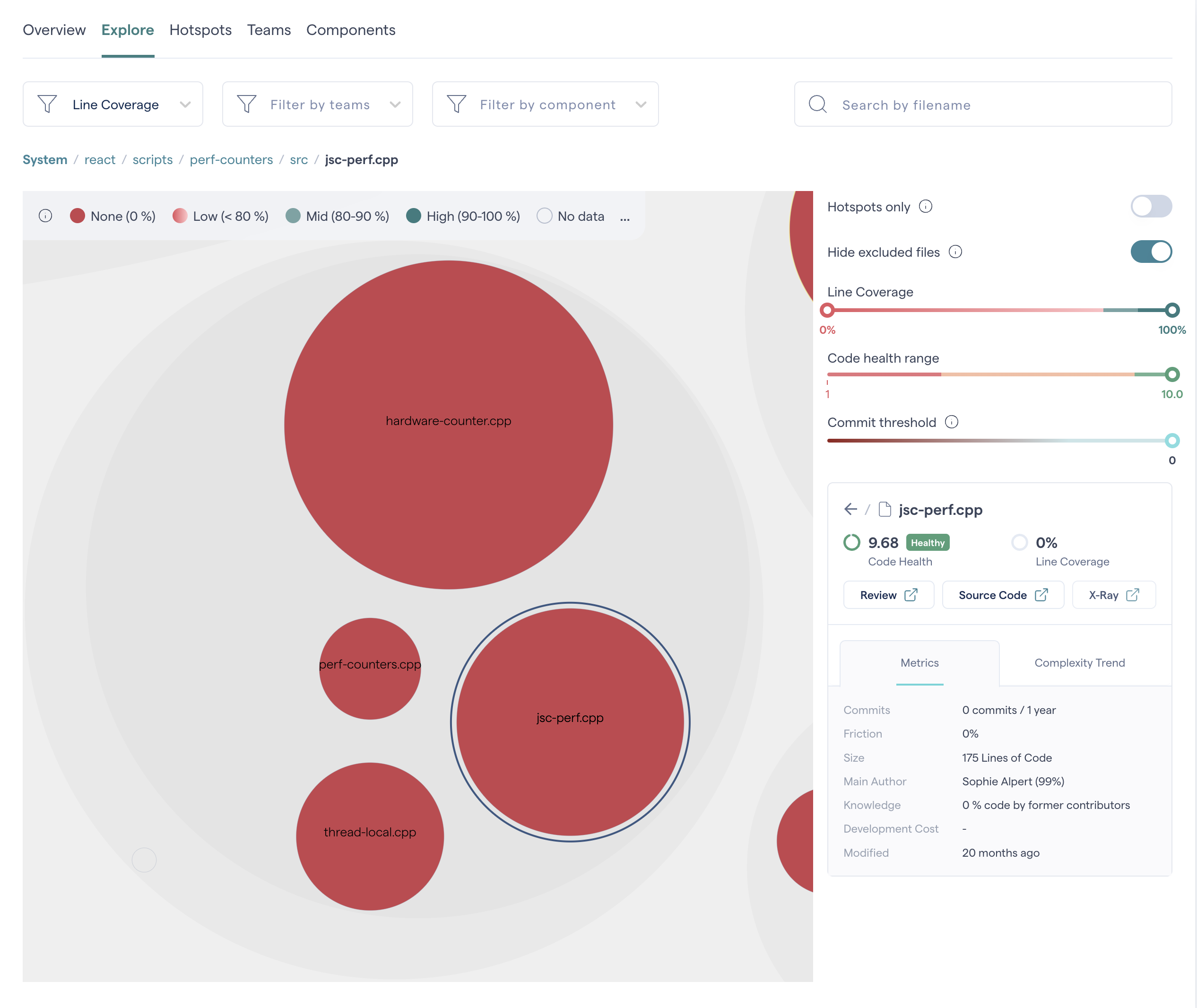1197x1008 pixels.
Task: Open the Complexity Trend tab
Action: 1079,663
